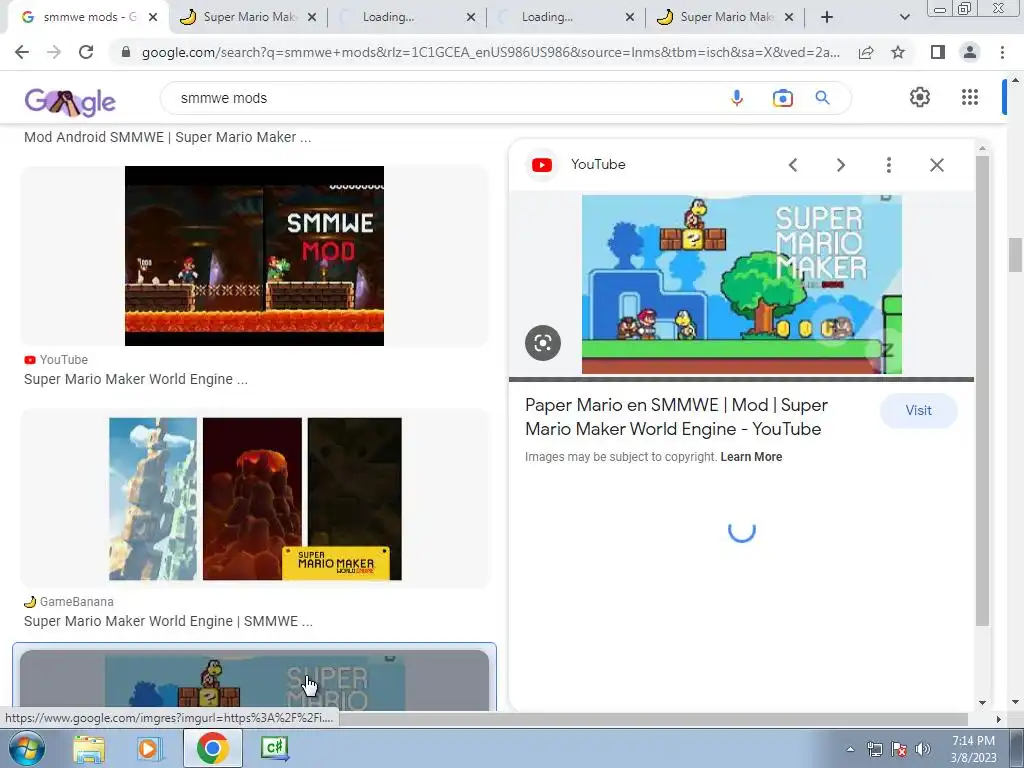Click the page vertical scrollbar thumb
1024x768 pixels.
pyautogui.click(x=1015, y=255)
